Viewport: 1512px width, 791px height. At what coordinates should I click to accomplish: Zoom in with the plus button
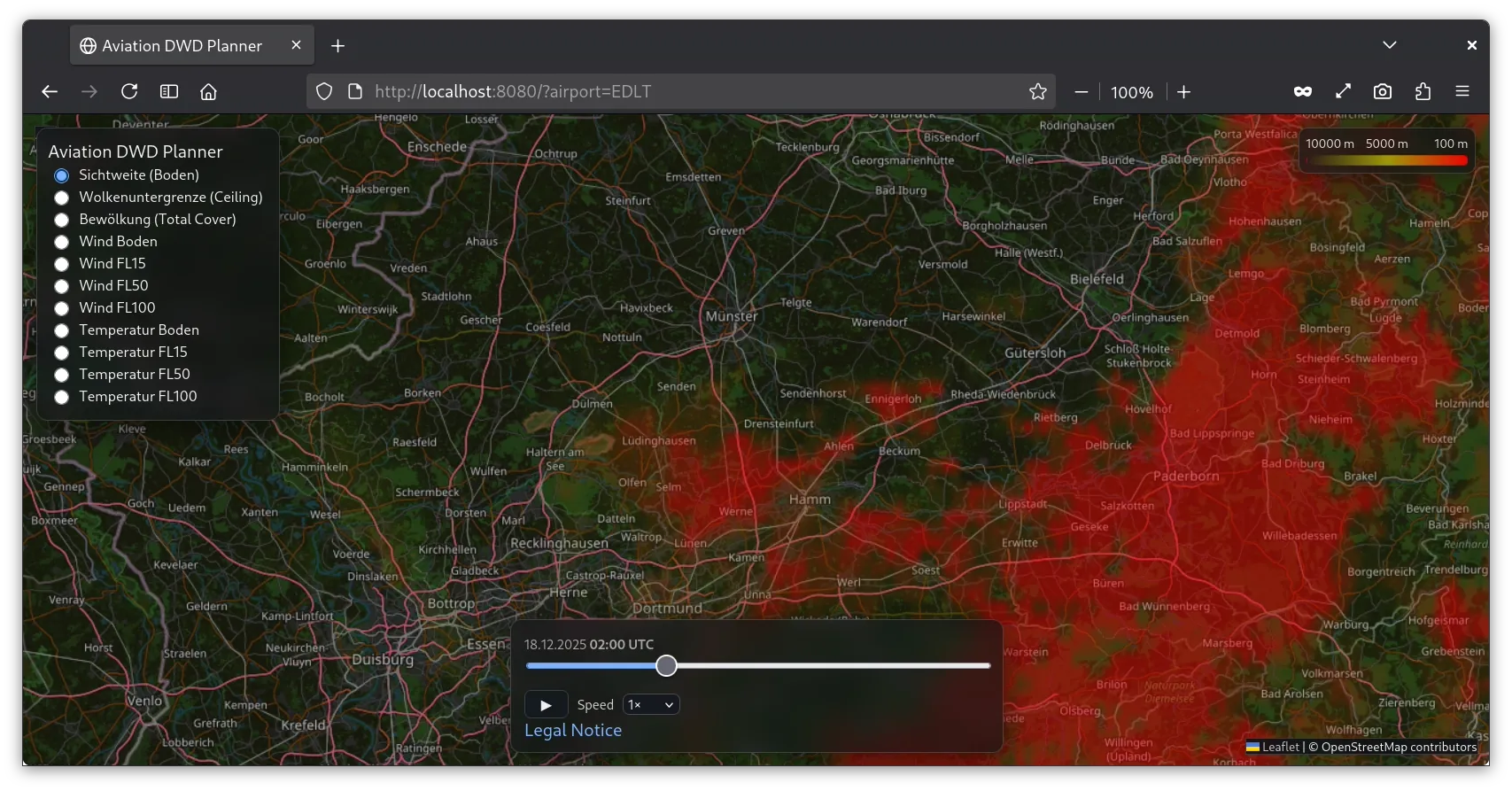[1183, 92]
